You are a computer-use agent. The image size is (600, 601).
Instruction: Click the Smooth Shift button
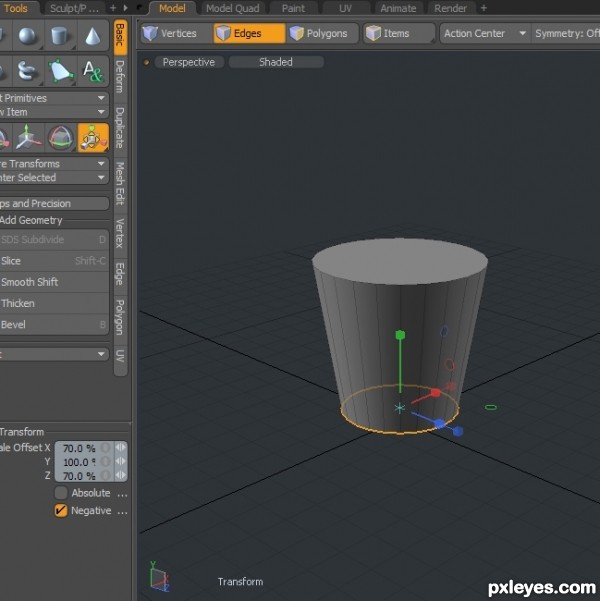[x=54, y=282]
